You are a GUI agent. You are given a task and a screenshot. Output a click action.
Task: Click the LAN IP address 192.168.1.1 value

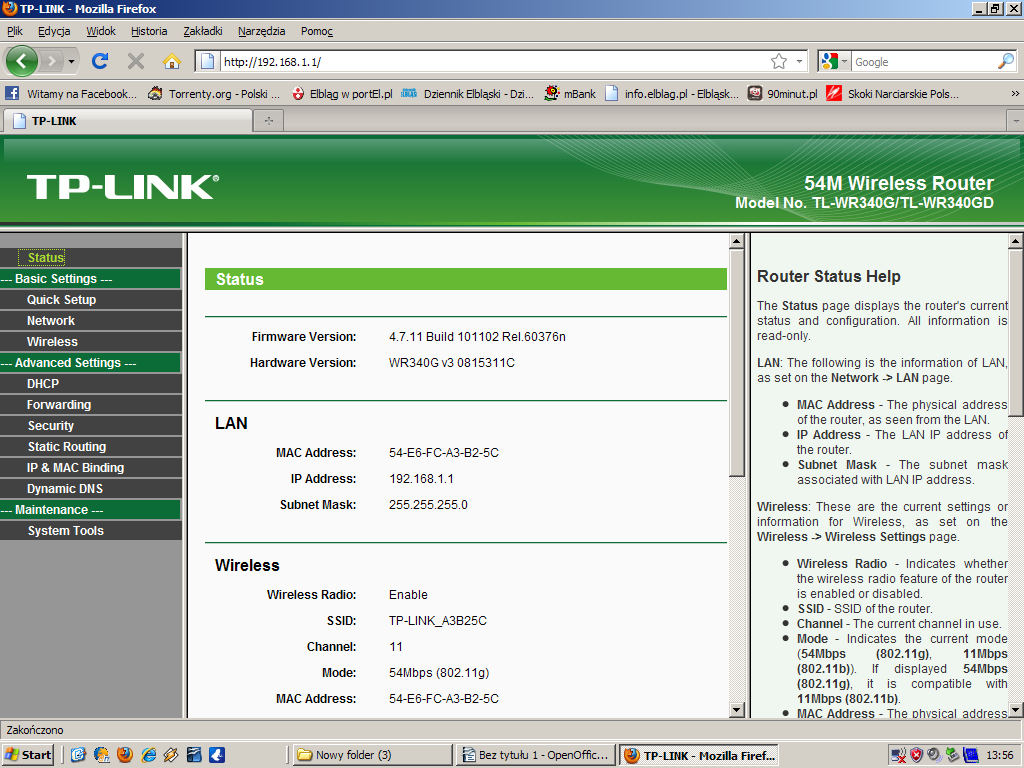(421, 479)
